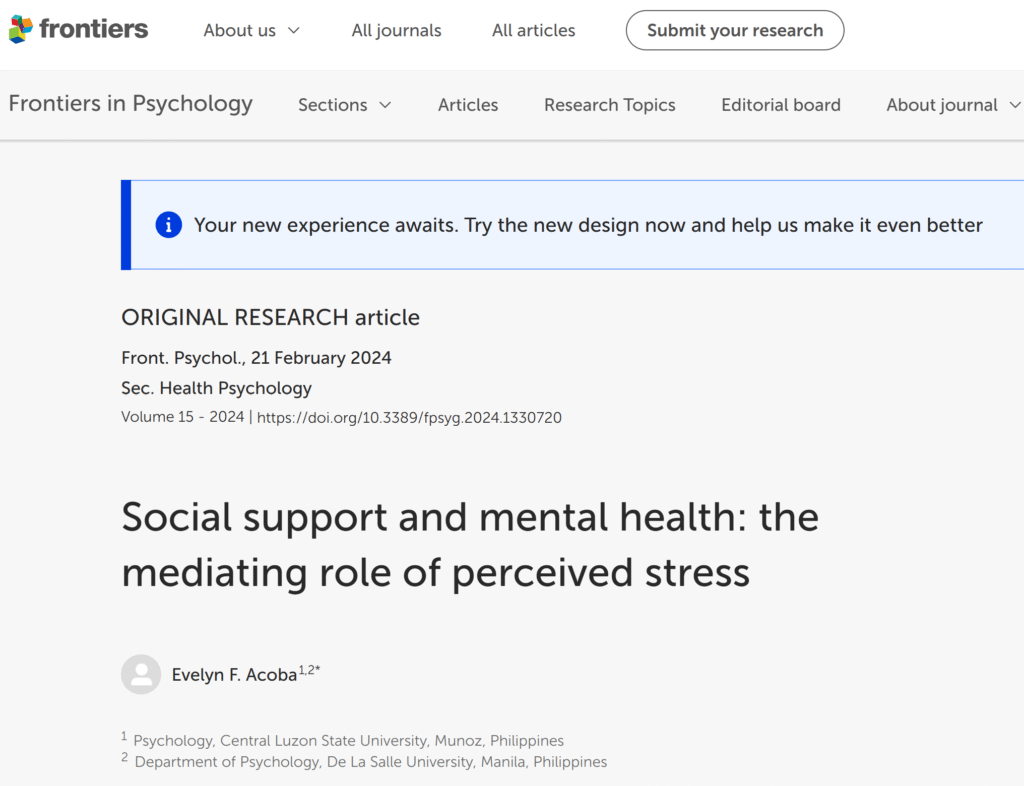Follow the article DOI link
The width and height of the screenshot is (1024, 786).
[x=409, y=418]
